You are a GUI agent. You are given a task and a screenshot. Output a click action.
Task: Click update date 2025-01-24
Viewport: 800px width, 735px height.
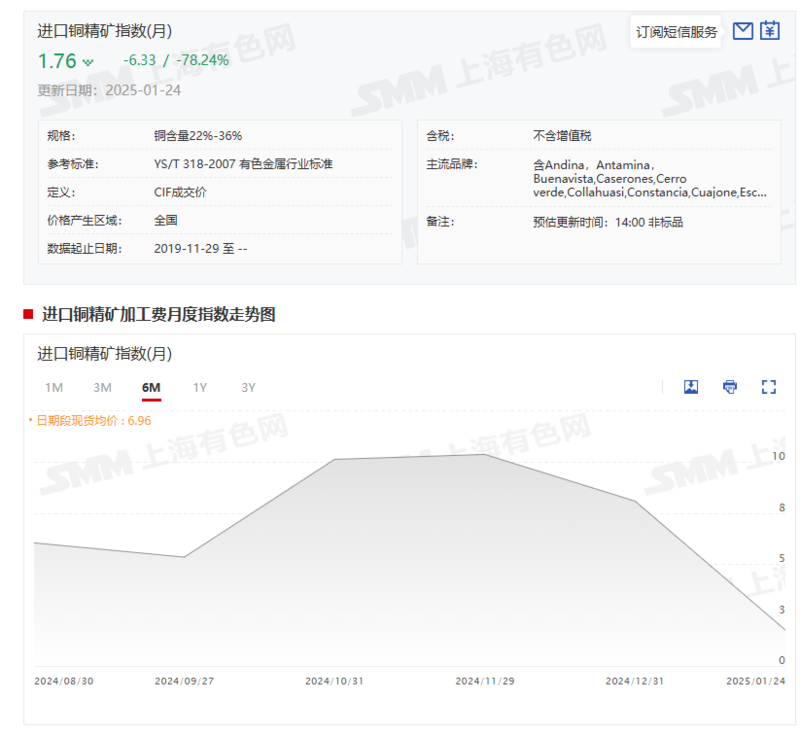(143, 90)
